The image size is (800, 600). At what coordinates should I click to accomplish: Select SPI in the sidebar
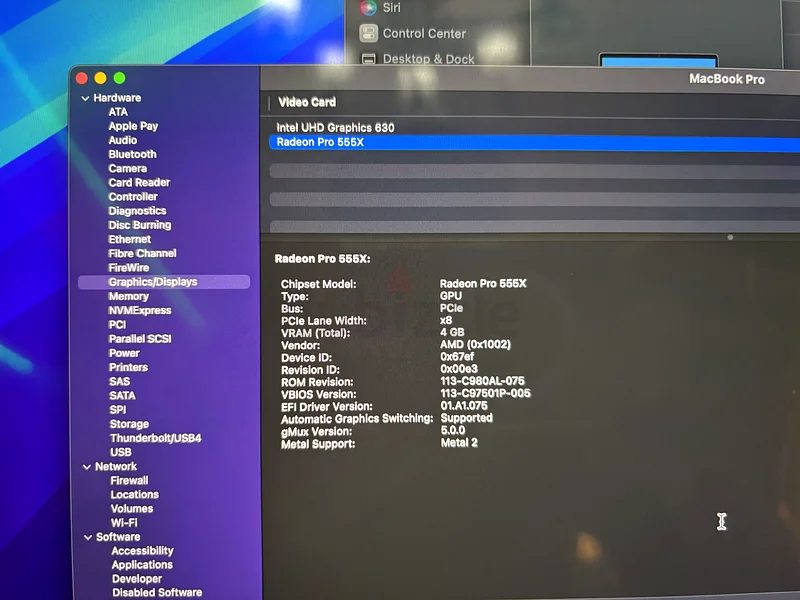click(118, 410)
